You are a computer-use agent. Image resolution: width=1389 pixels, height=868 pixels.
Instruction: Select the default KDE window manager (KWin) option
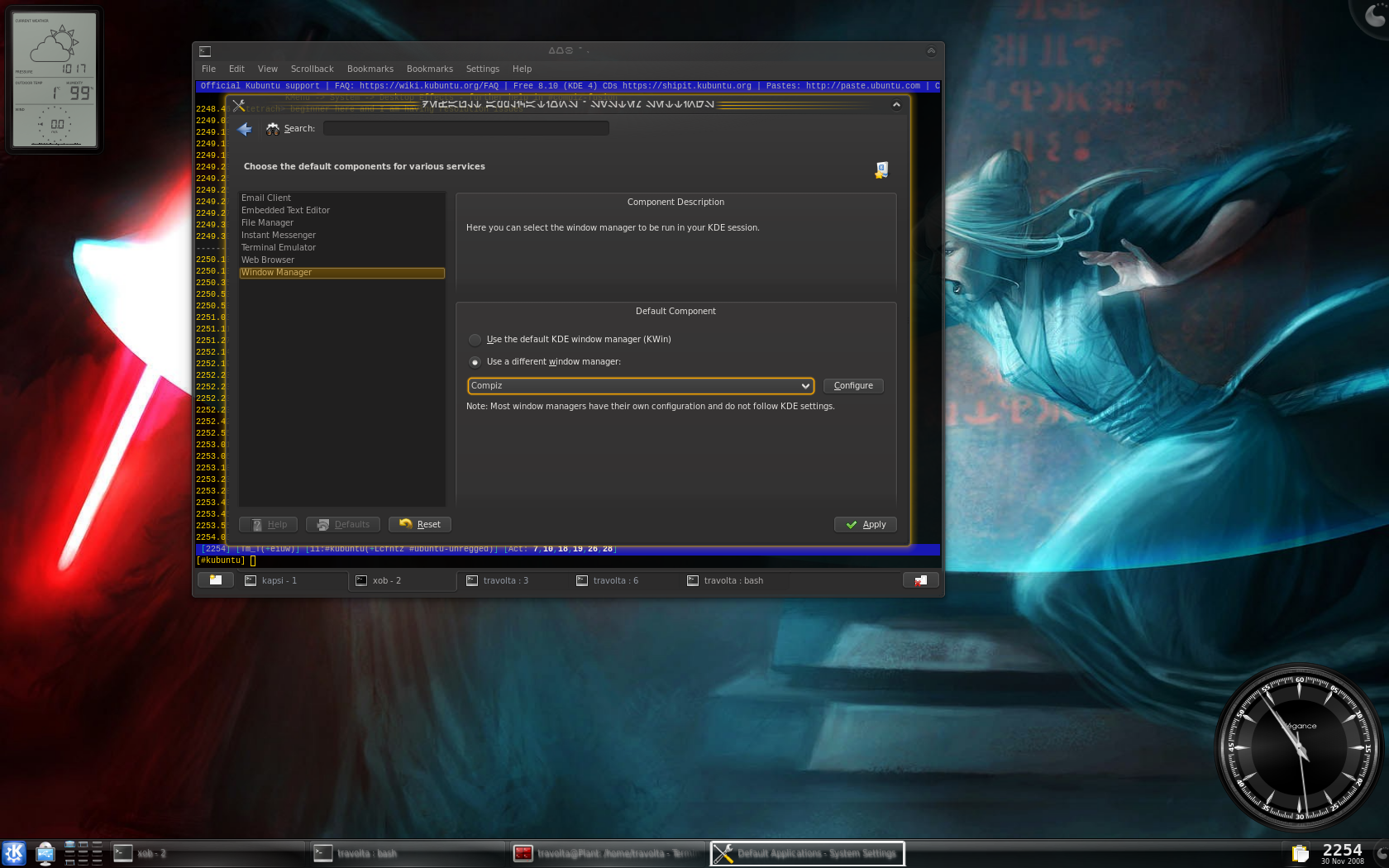(570, 340)
